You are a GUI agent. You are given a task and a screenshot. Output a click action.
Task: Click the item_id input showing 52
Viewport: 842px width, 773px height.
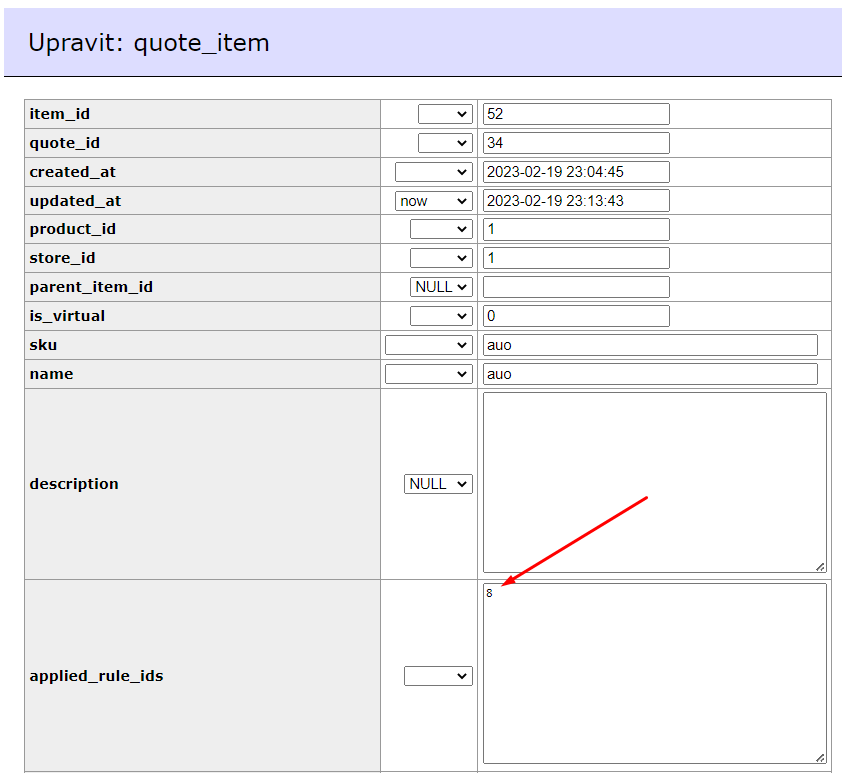[576, 113]
